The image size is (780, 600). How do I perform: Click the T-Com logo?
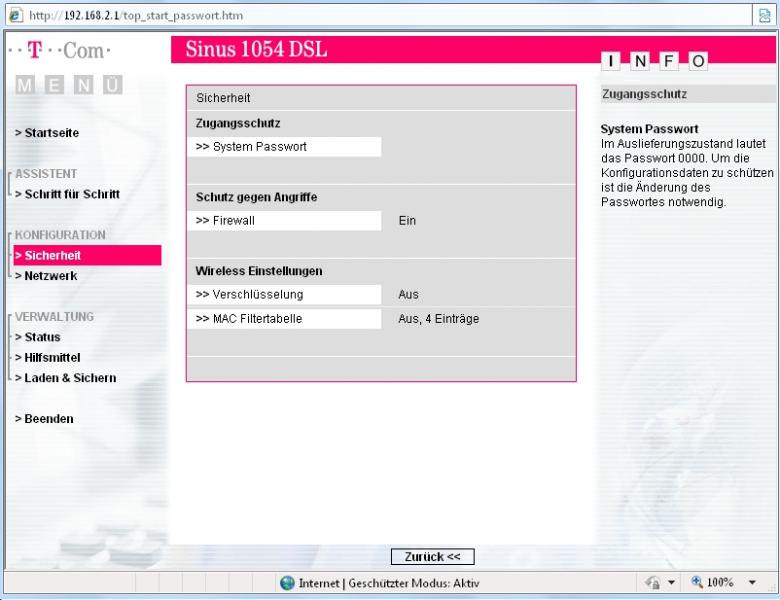pos(60,50)
